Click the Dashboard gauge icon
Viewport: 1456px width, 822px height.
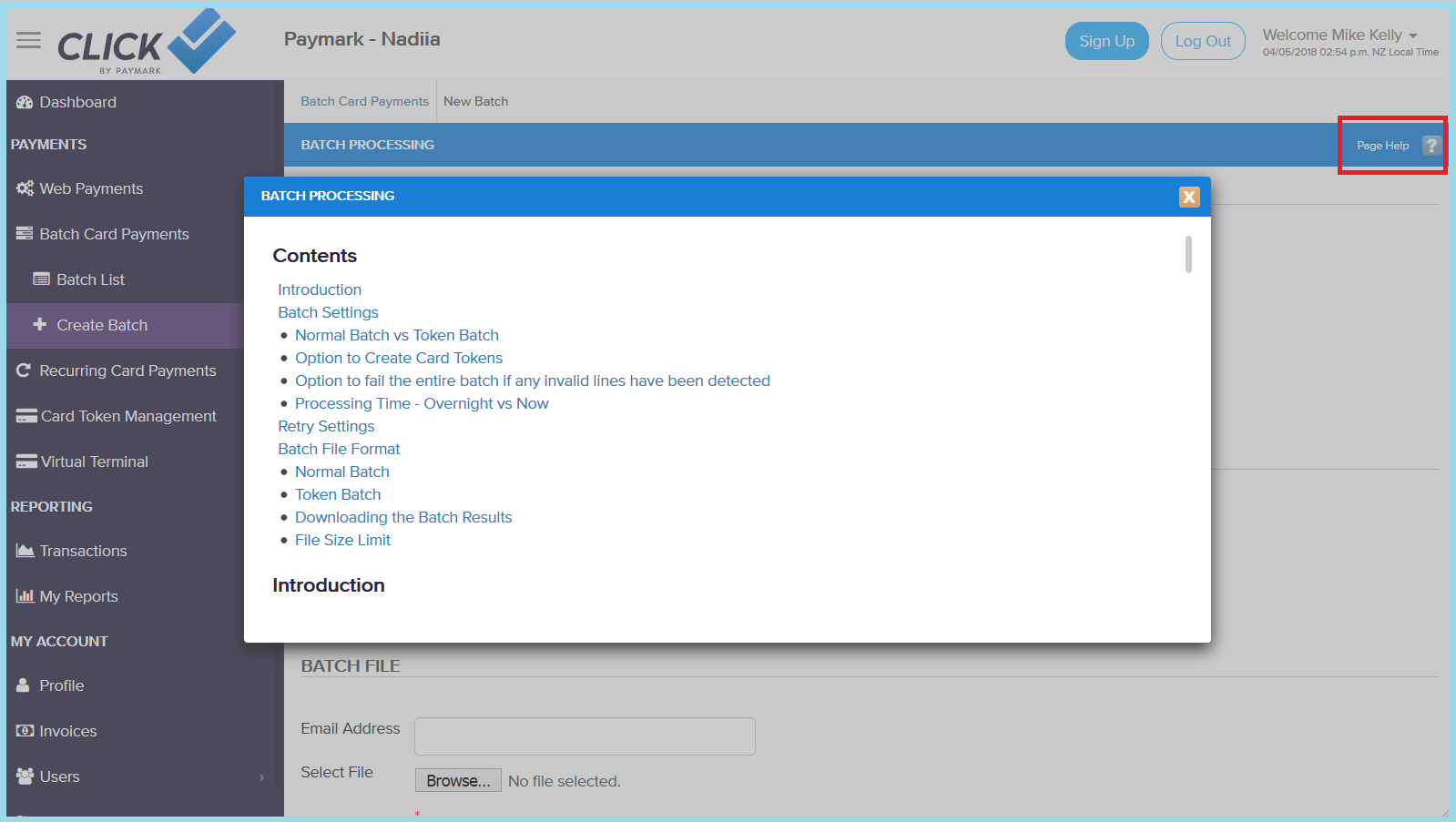[25, 102]
